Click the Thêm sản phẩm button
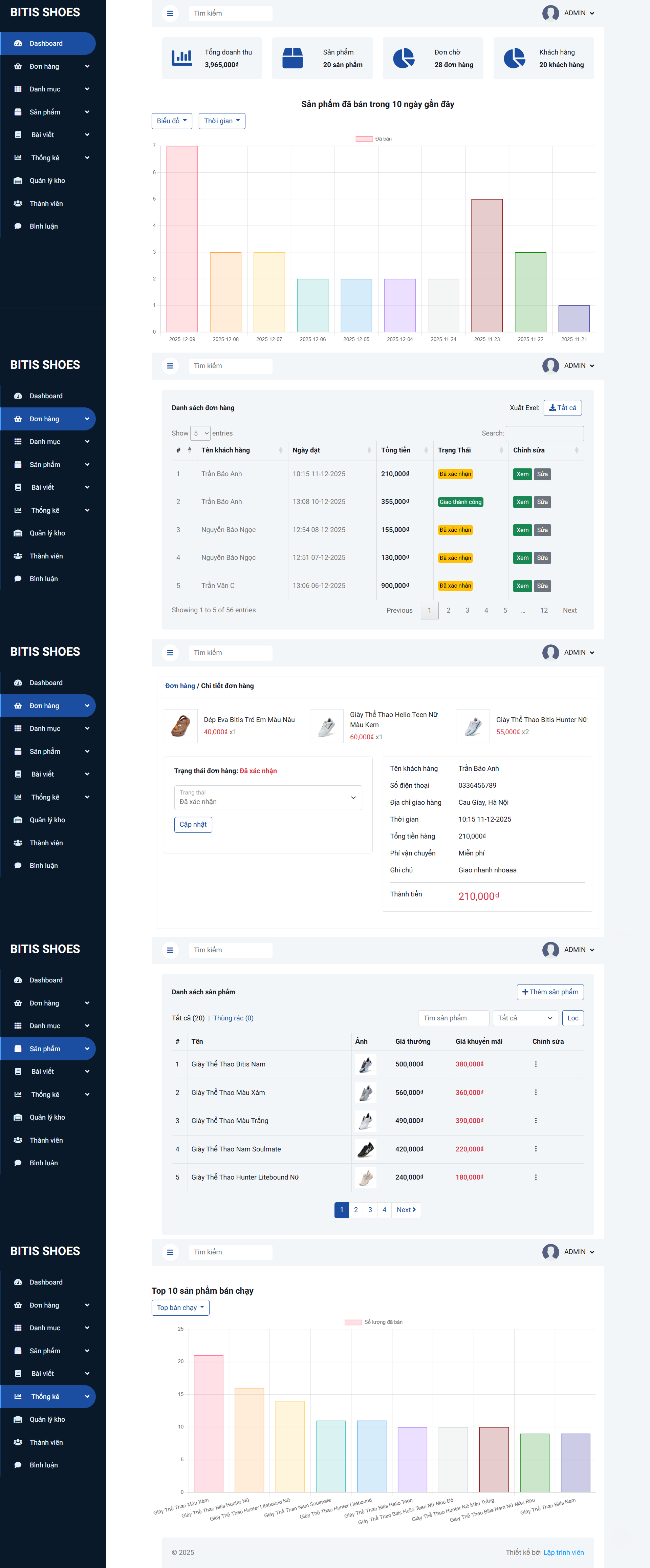650x1568 pixels. tap(550, 992)
